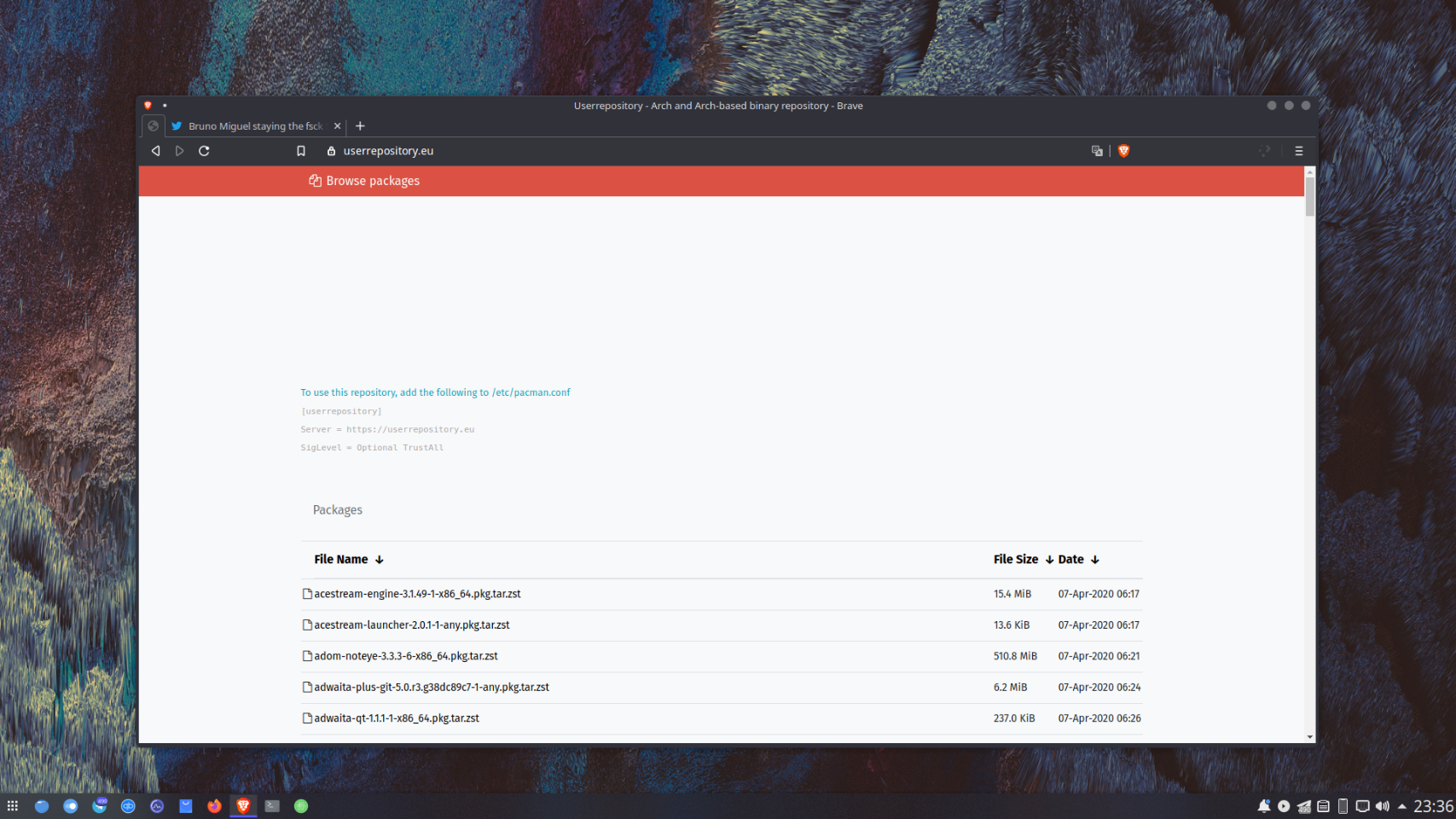Expand hidden system tray icons arrow
This screenshot has width=1456, height=819.
coord(1401,806)
